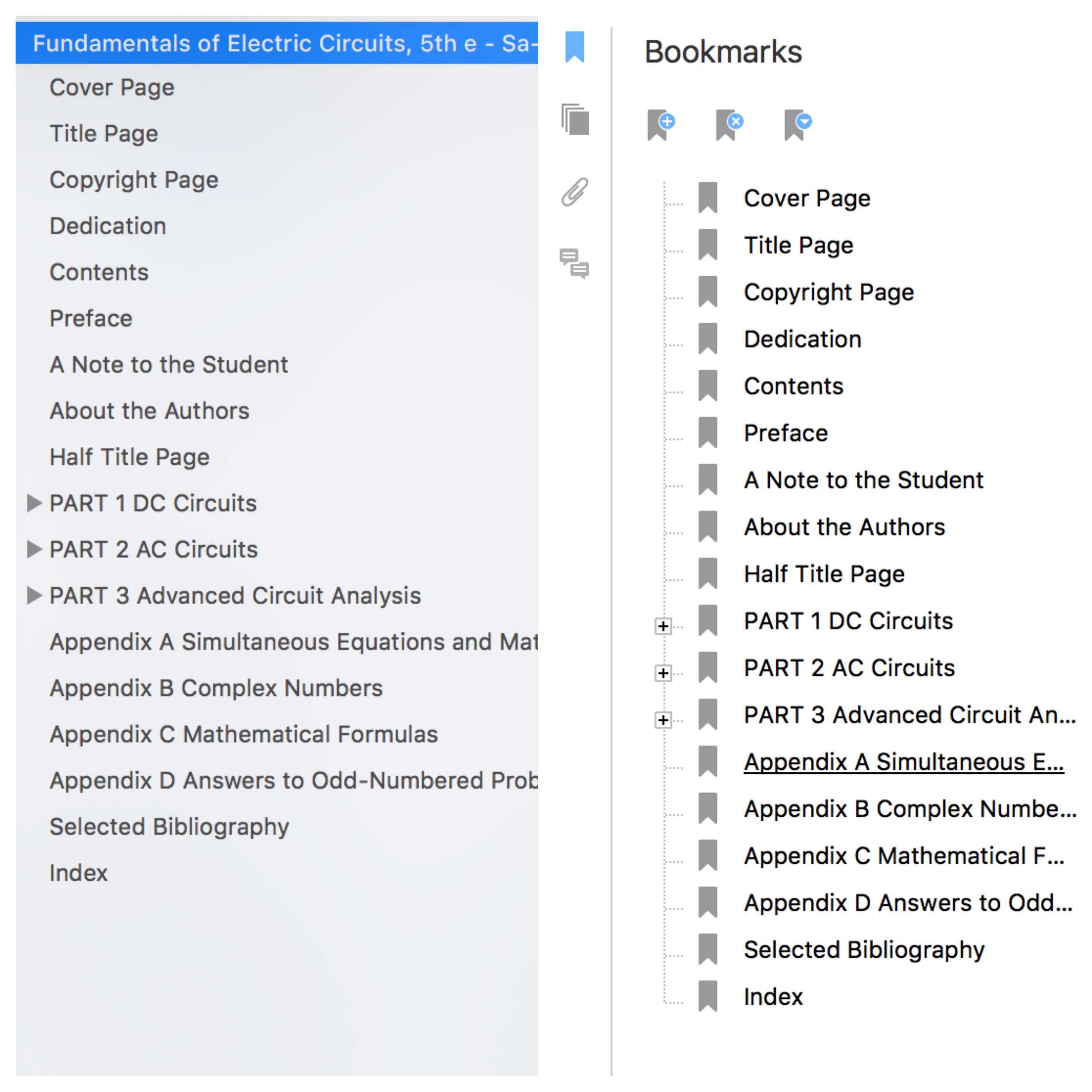The height and width of the screenshot is (1092, 1092).
Task: Expand PART 2 AC Circuits in left outline
Action: [x=34, y=549]
